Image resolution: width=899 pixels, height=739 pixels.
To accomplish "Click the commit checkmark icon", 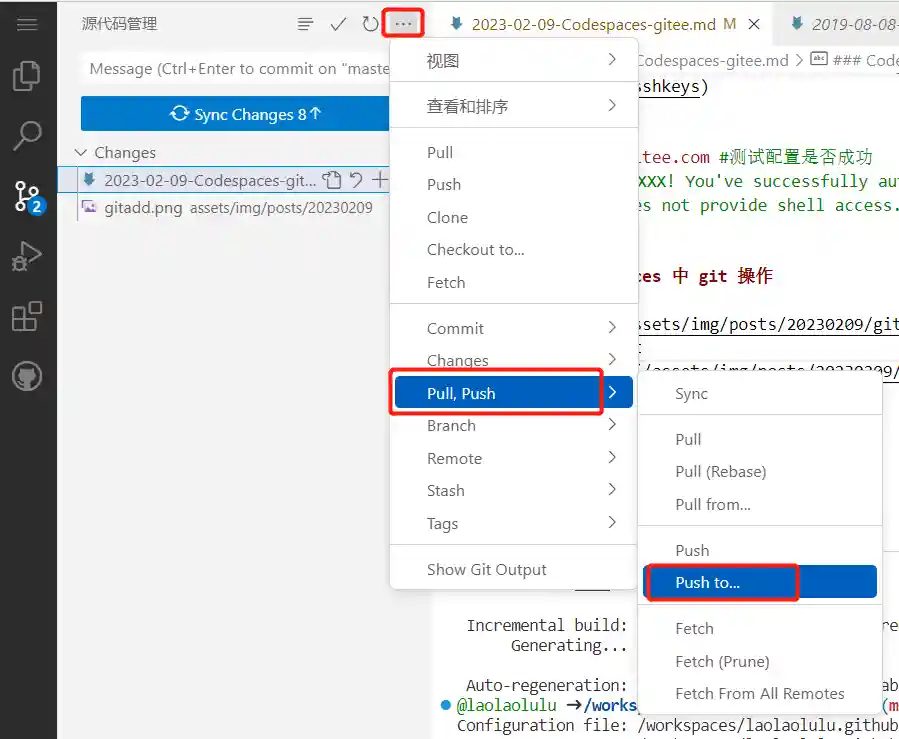I will (338, 24).
